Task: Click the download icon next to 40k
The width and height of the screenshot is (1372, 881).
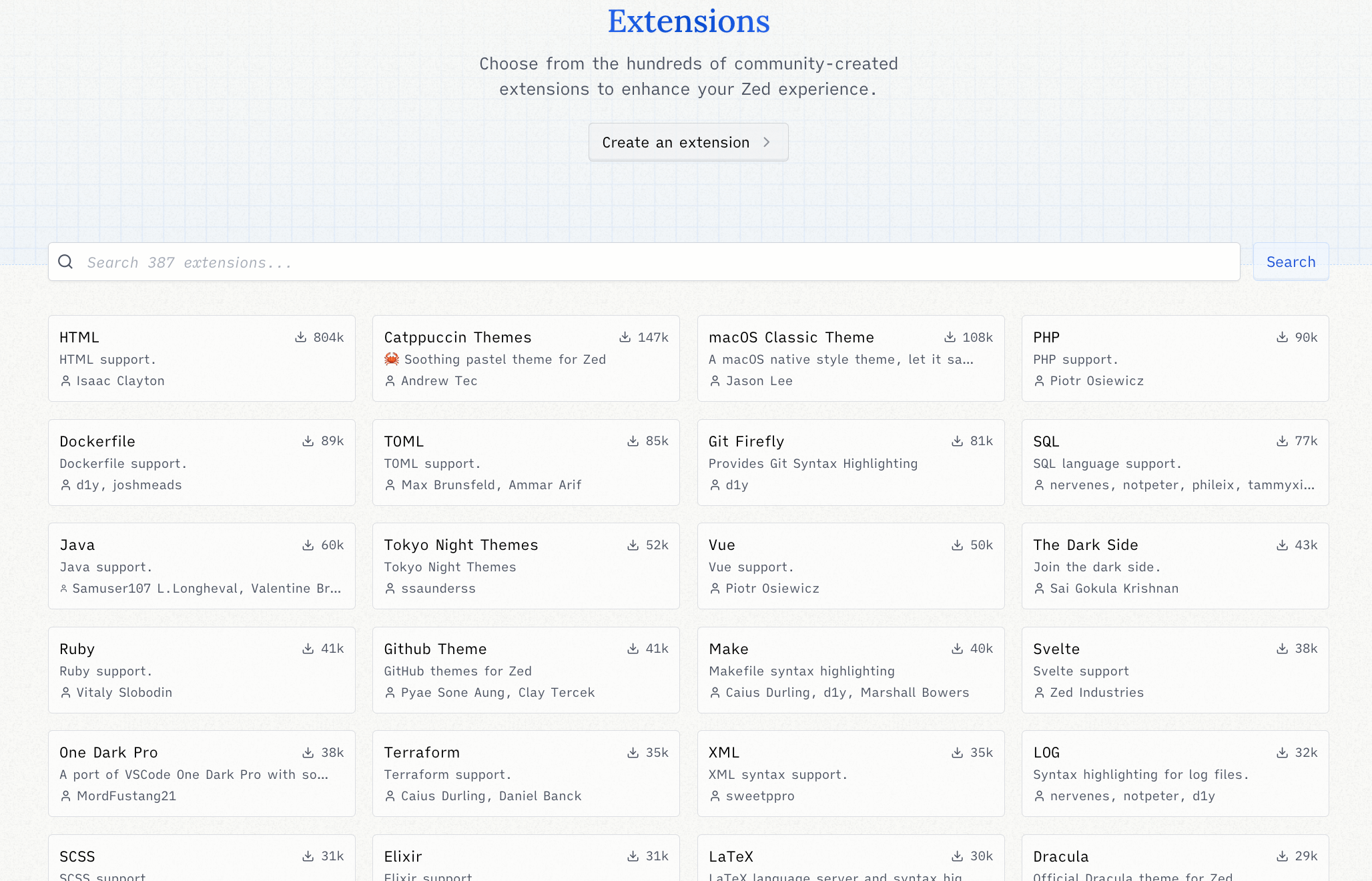Action: coord(958,649)
